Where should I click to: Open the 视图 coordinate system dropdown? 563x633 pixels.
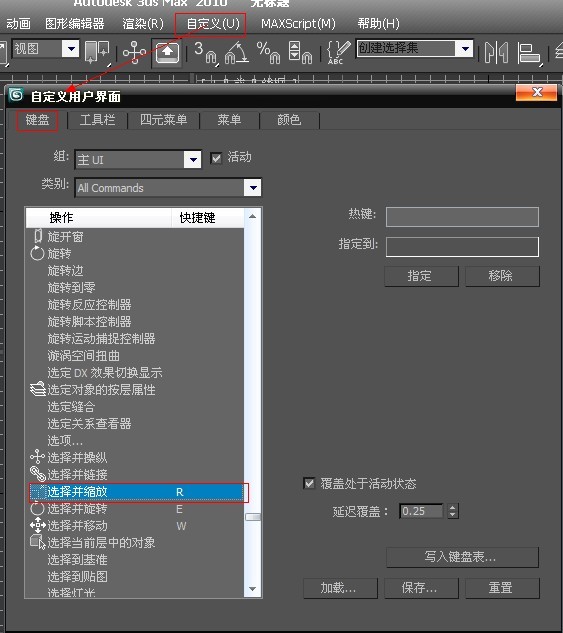pyautogui.click(x=71, y=49)
